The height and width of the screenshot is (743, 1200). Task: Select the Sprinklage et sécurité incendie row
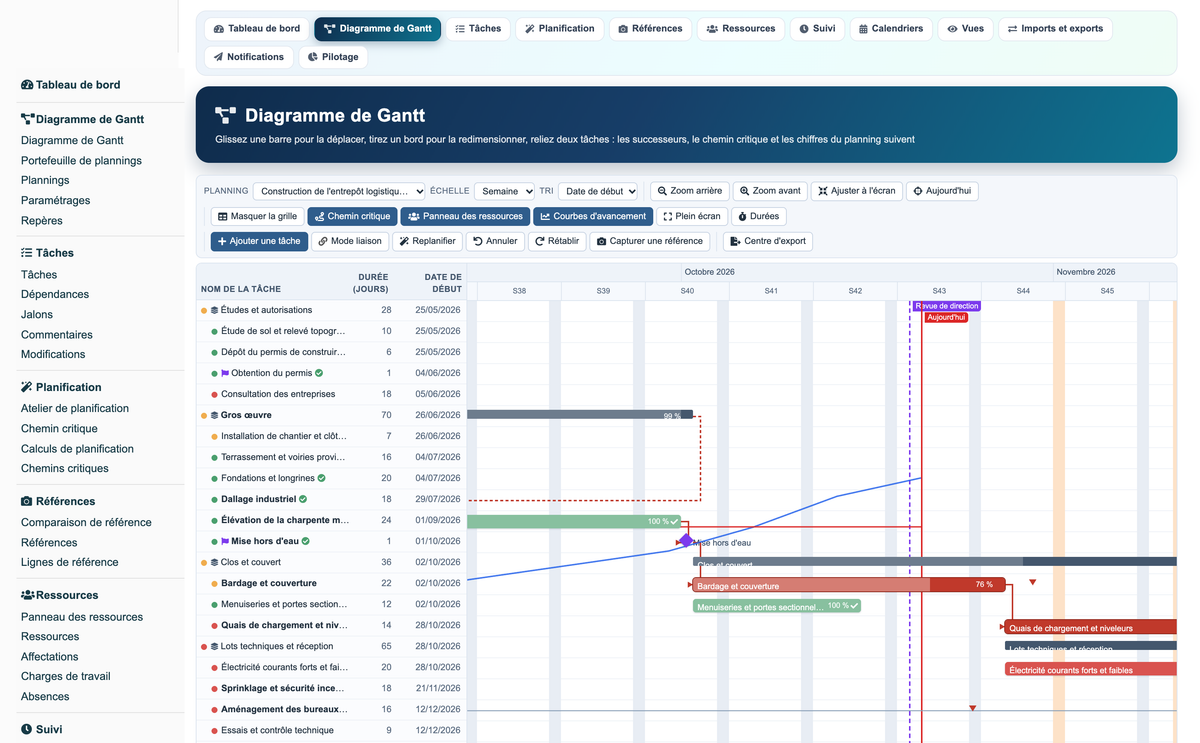(332, 688)
